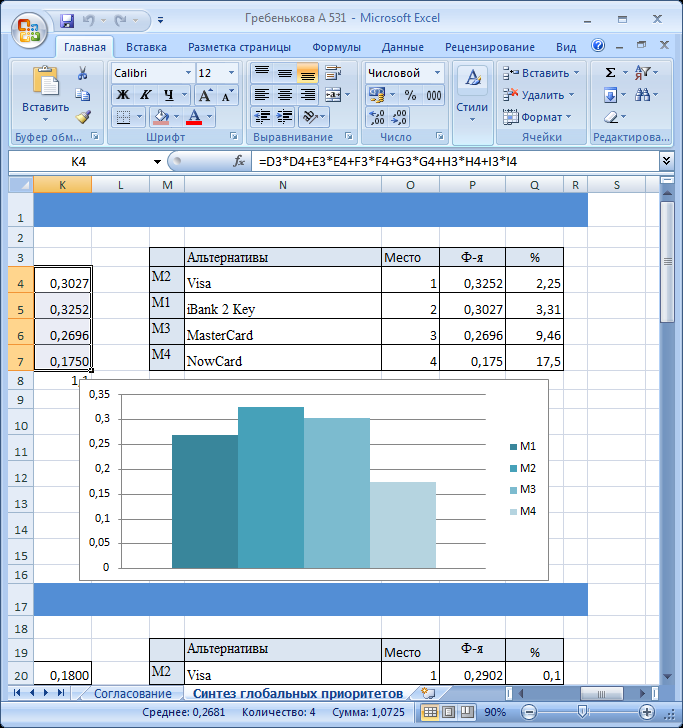
Task: Save the workbook with the floppy icon
Action: tap(67, 20)
